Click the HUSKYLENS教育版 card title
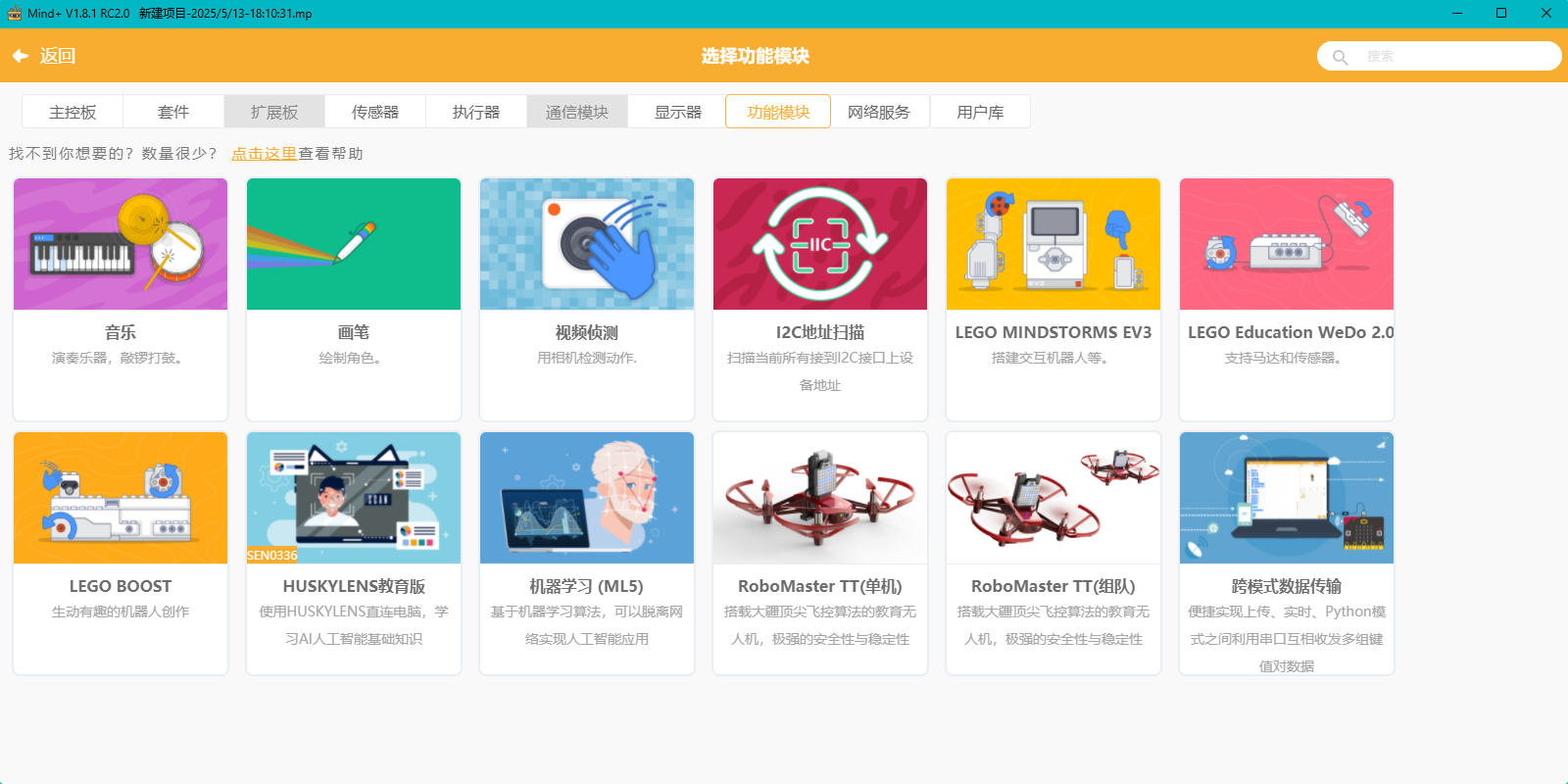The image size is (1568, 784). coord(354,586)
